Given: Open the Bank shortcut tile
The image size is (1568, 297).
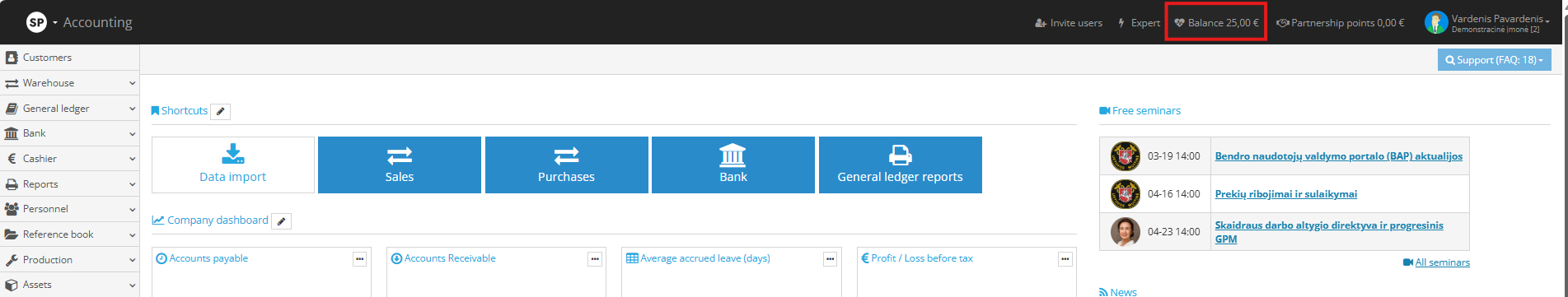Looking at the screenshot, I should [x=733, y=165].
